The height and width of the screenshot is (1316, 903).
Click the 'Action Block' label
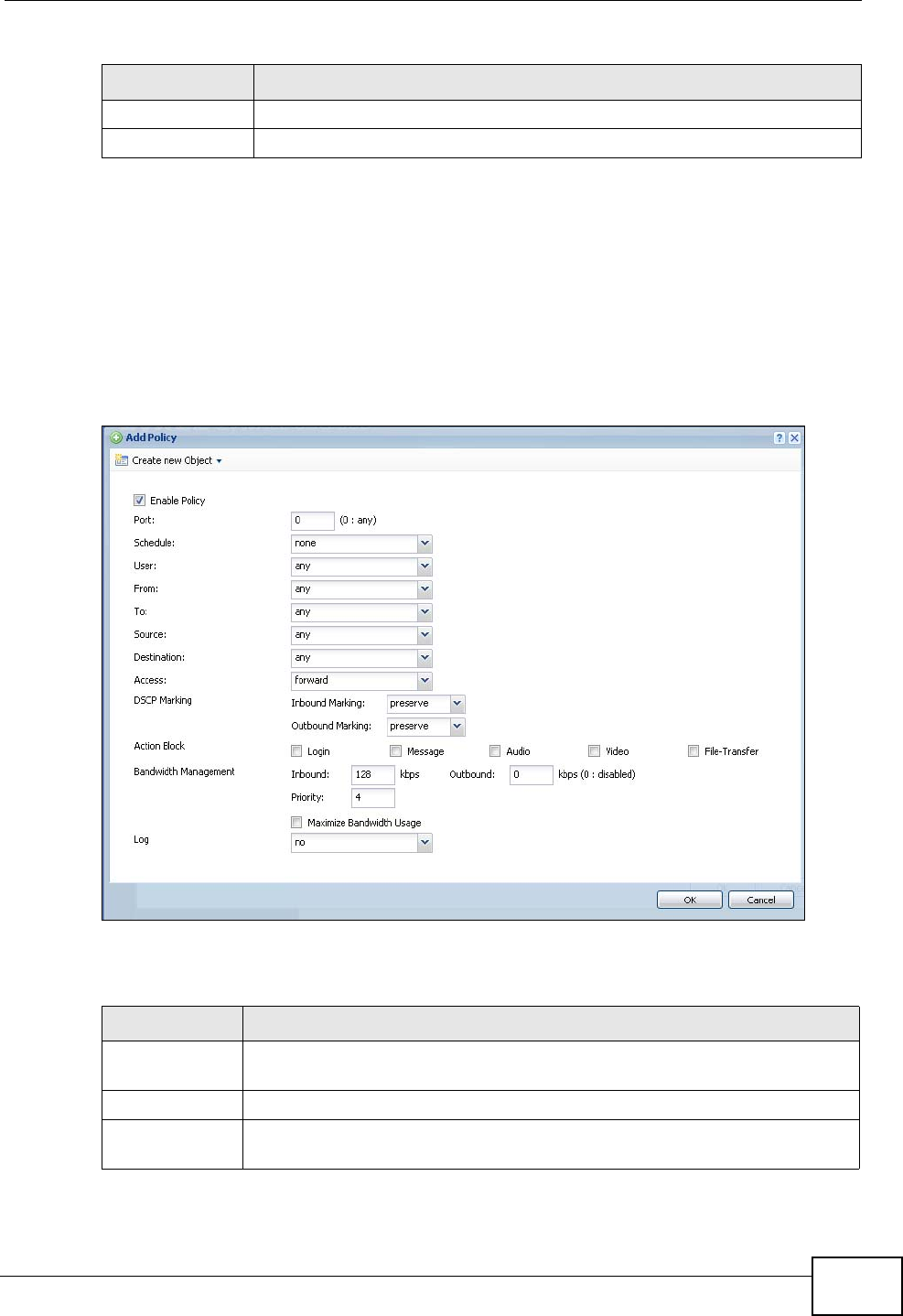[159, 746]
